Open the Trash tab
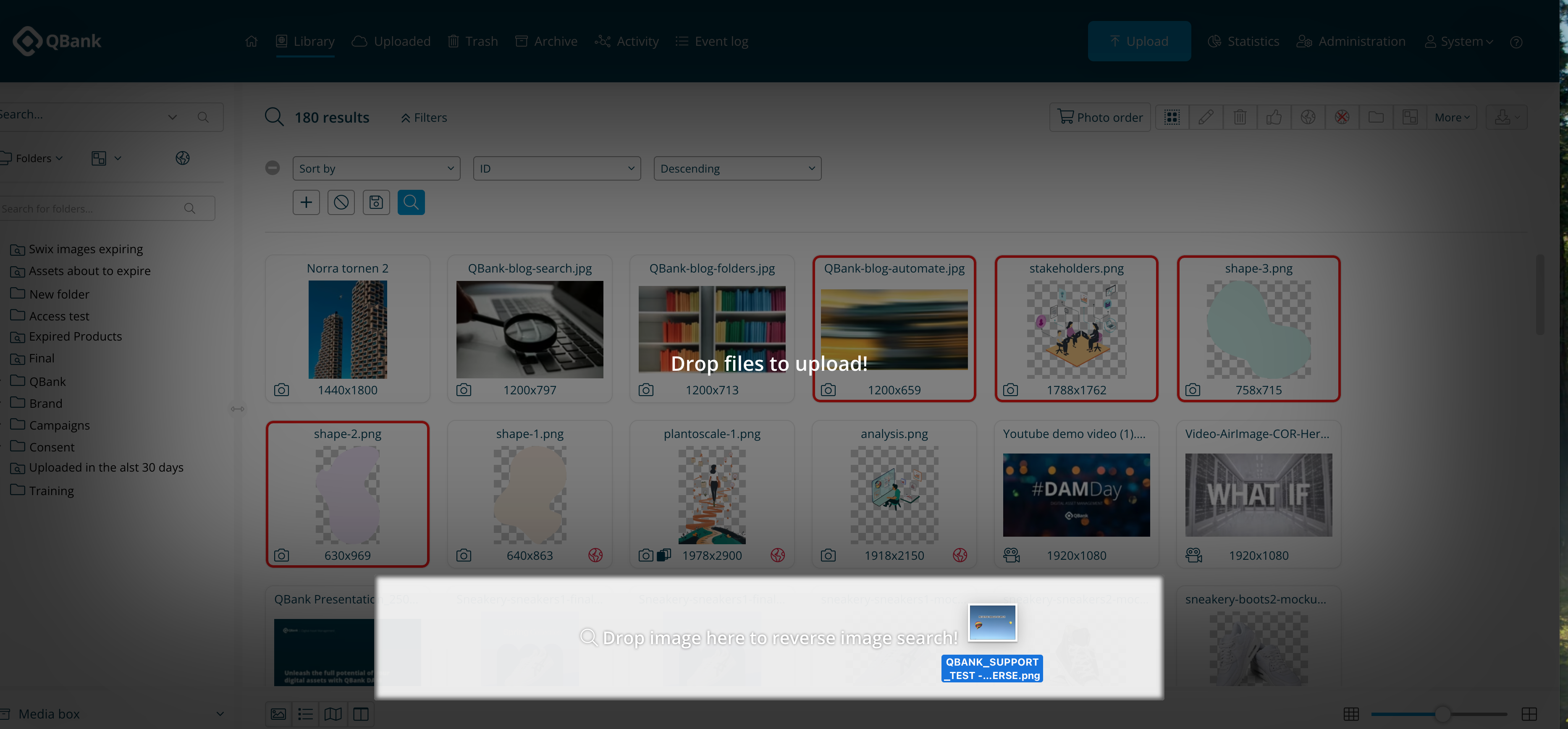The height and width of the screenshot is (729, 1568). [x=473, y=42]
